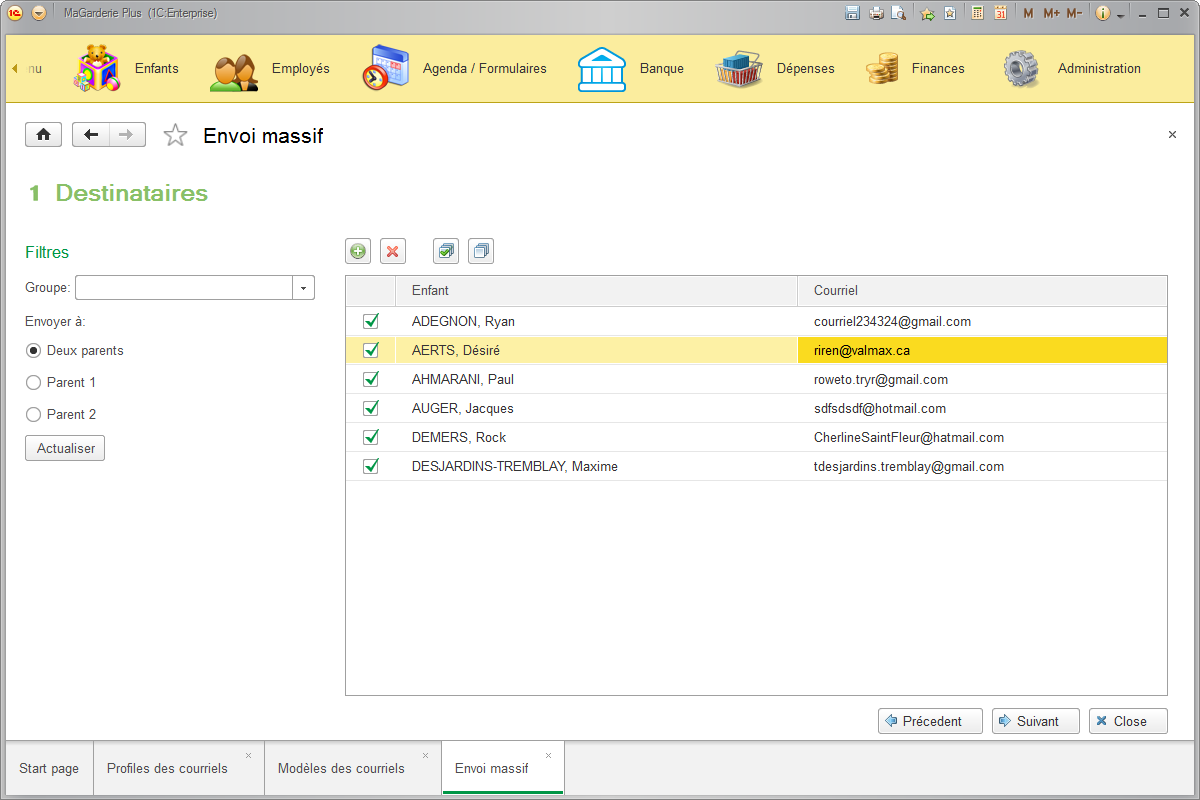
Task: Select the Parent 1 radio button
Action: (34, 383)
